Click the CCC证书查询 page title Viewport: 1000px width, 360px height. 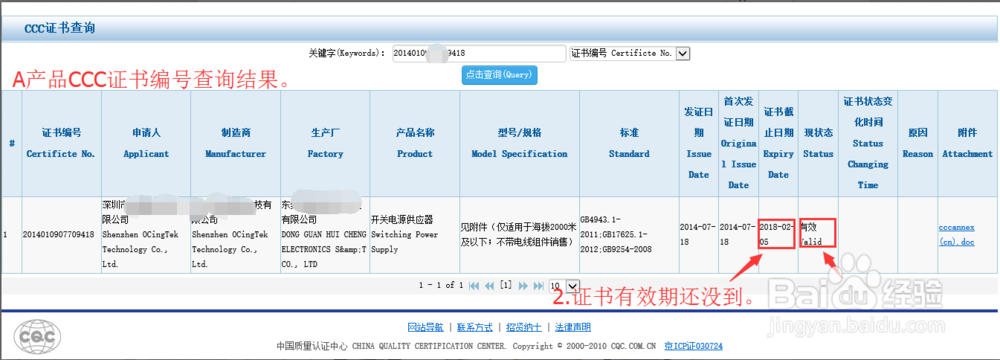click(59, 29)
